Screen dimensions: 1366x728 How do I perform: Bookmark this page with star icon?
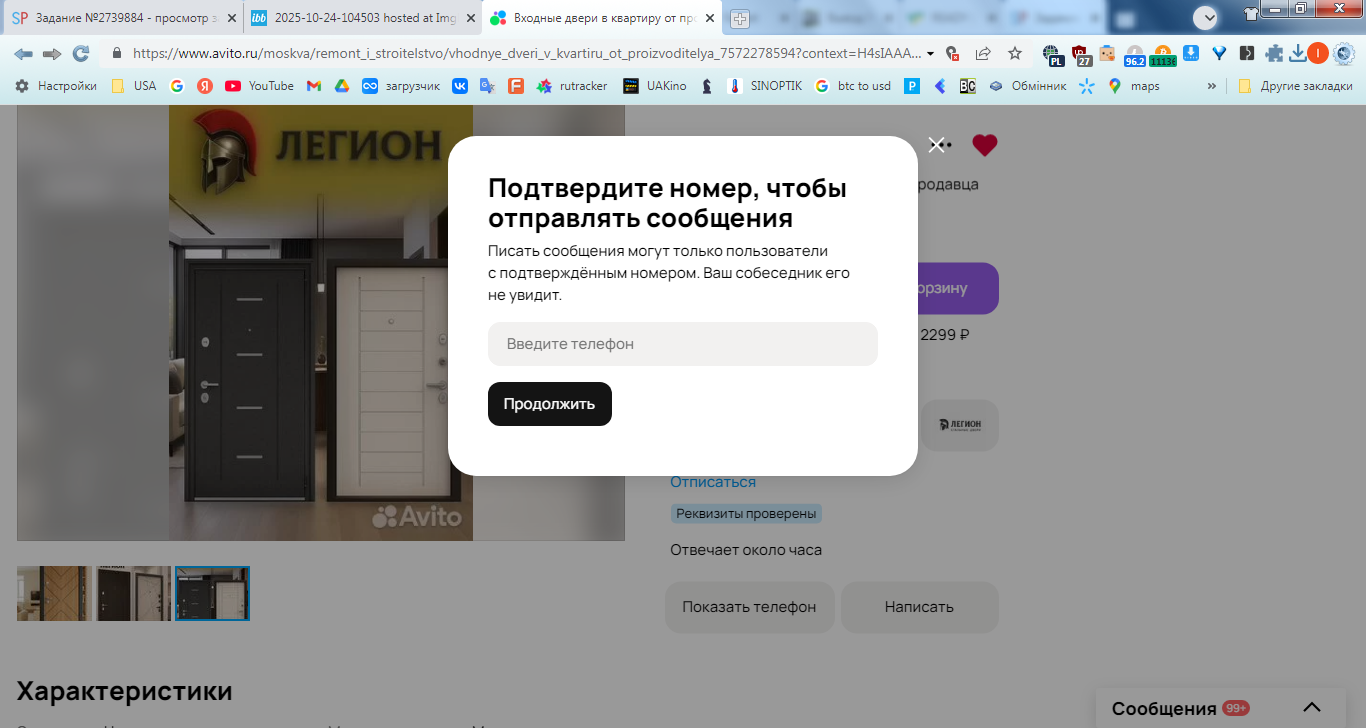1015,53
